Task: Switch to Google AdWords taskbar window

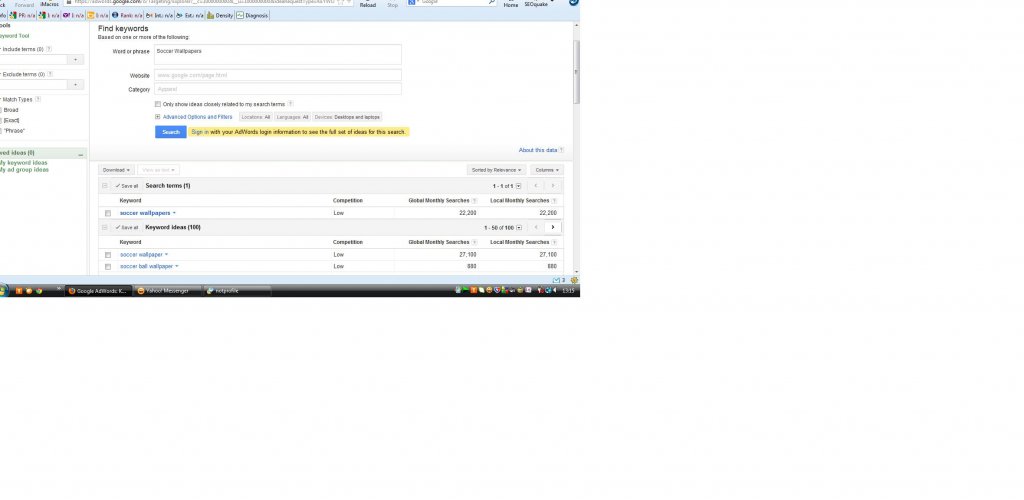Action: (x=99, y=291)
